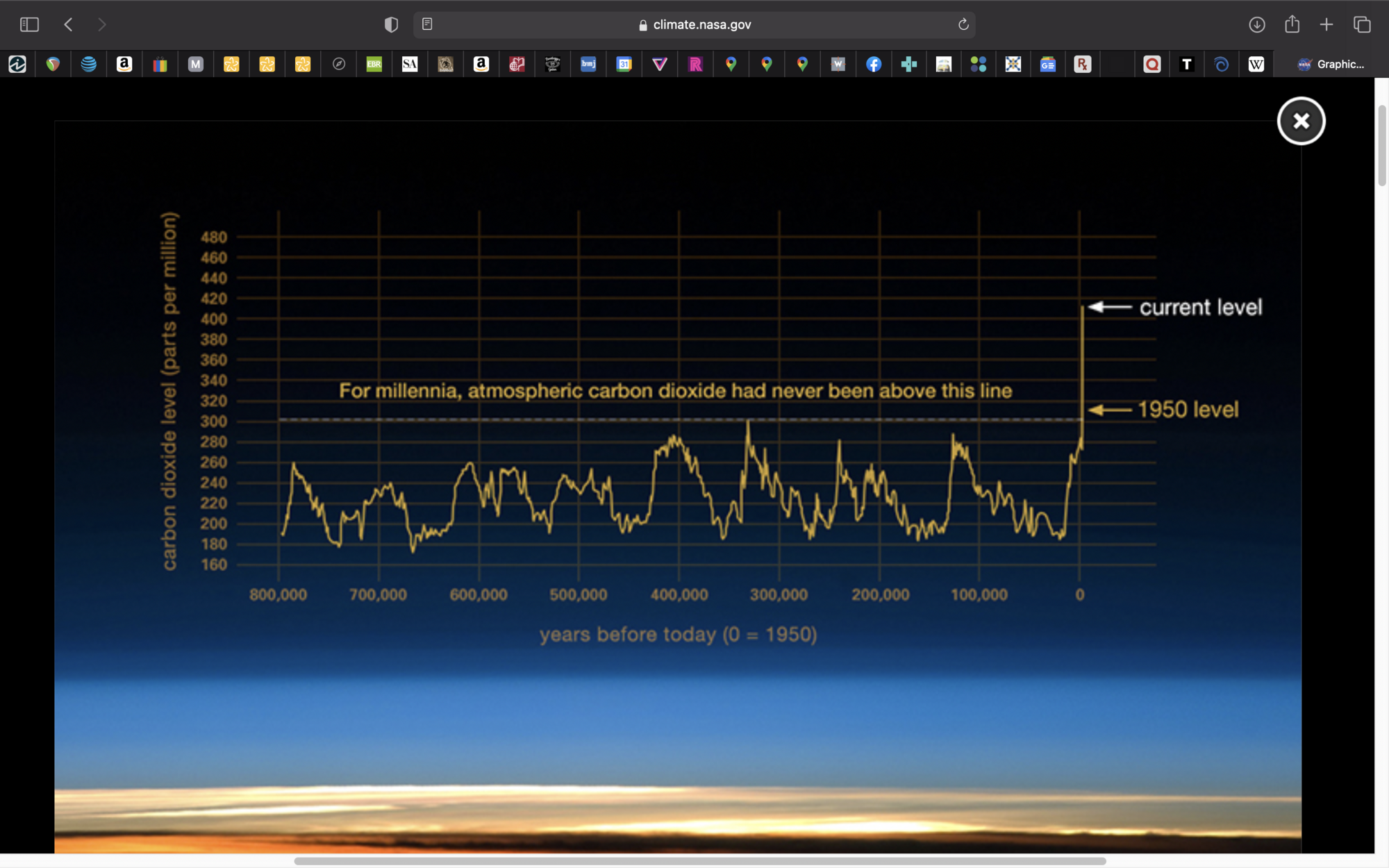Viewport: 1389px width, 868px height.
Task: Open a new browser tab
Action: coord(1326,24)
